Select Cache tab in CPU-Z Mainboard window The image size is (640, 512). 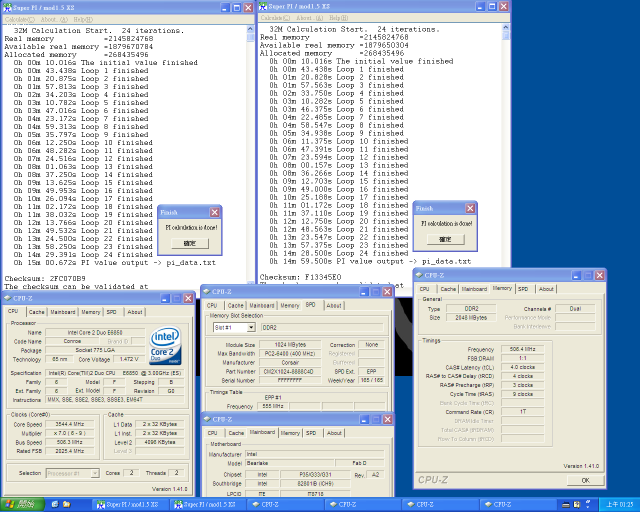(x=236, y=433)
